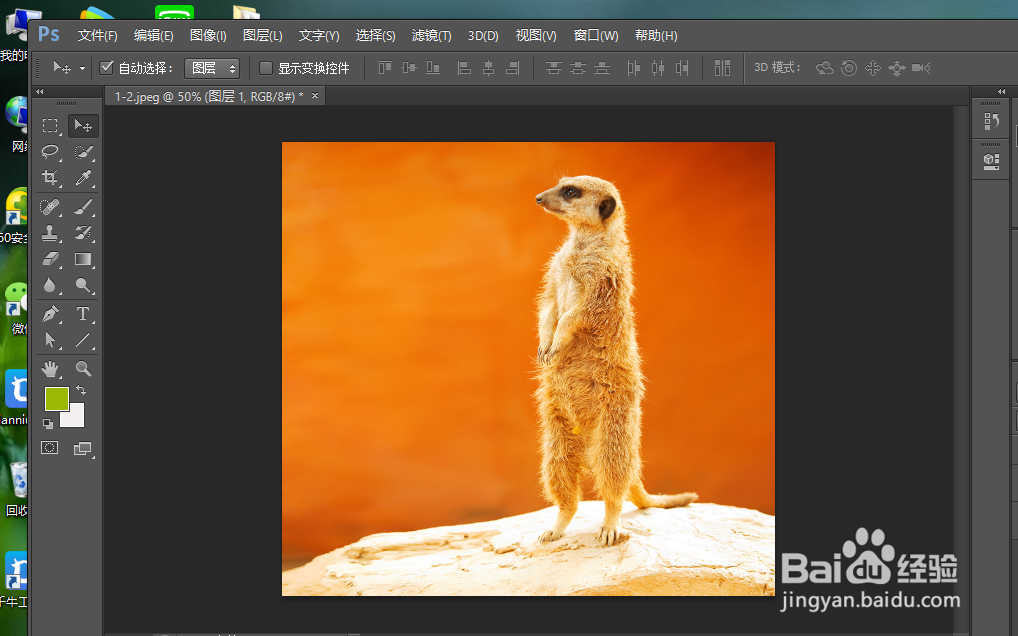Expand the toolbox with double arrows
This screenshot has height=636, width=1018.
pyautogui.click(x=39, y=92)
